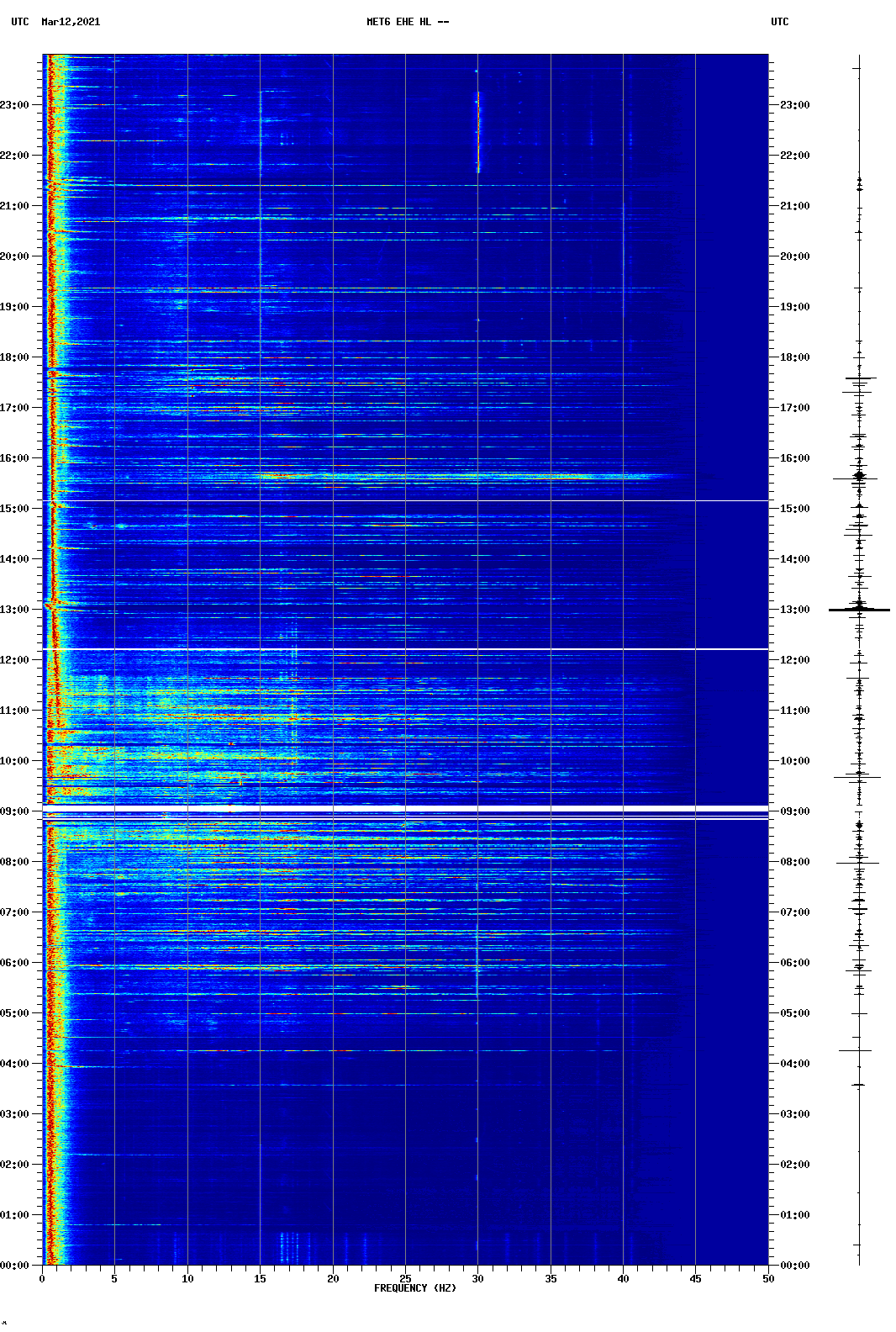Select the 18:00 label on left time axis
This screenshot has width=896, height=1332.
coord(15,357)
